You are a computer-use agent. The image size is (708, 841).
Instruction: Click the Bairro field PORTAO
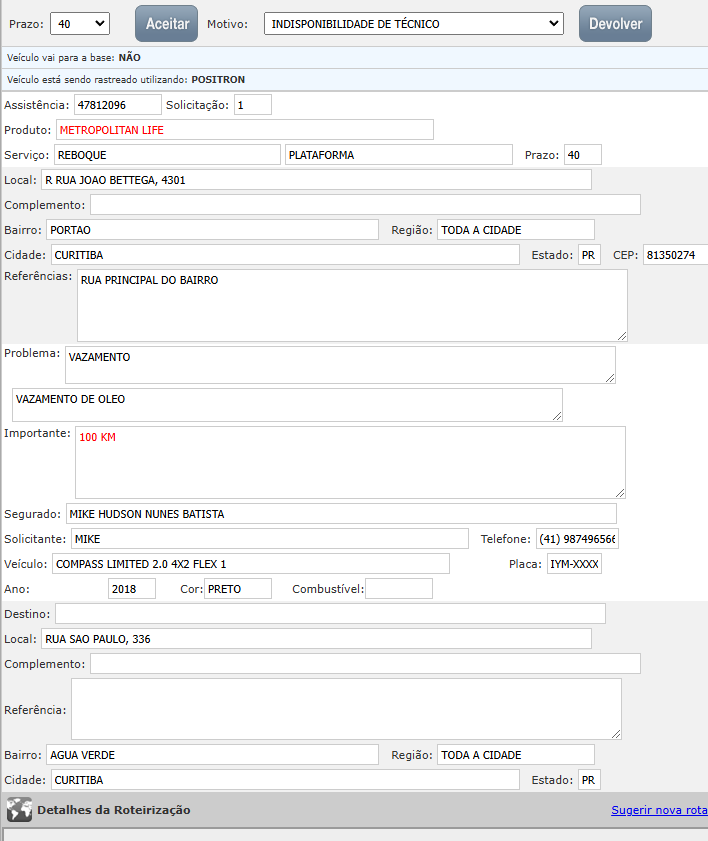click(x=212, y=230)
